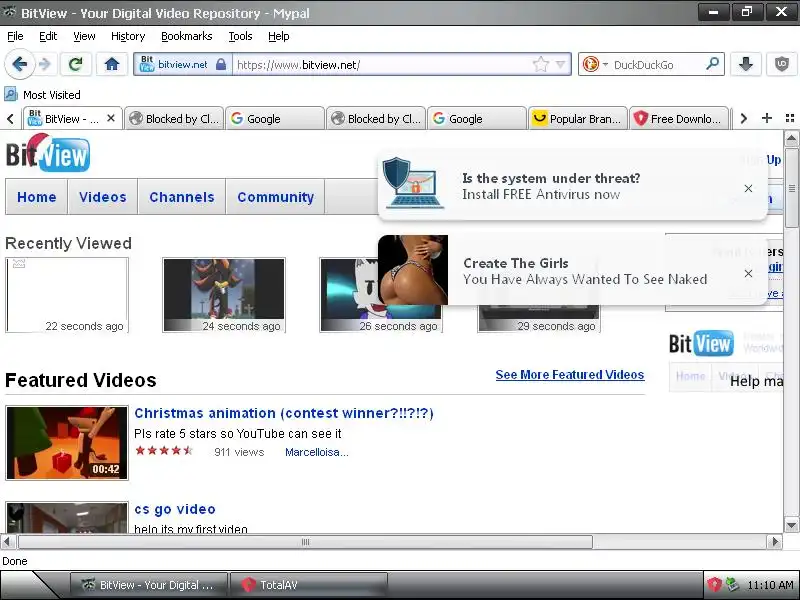Screen dimensions: 800x600
Task: Go to the Home page nav item
Action: (37, 197)
